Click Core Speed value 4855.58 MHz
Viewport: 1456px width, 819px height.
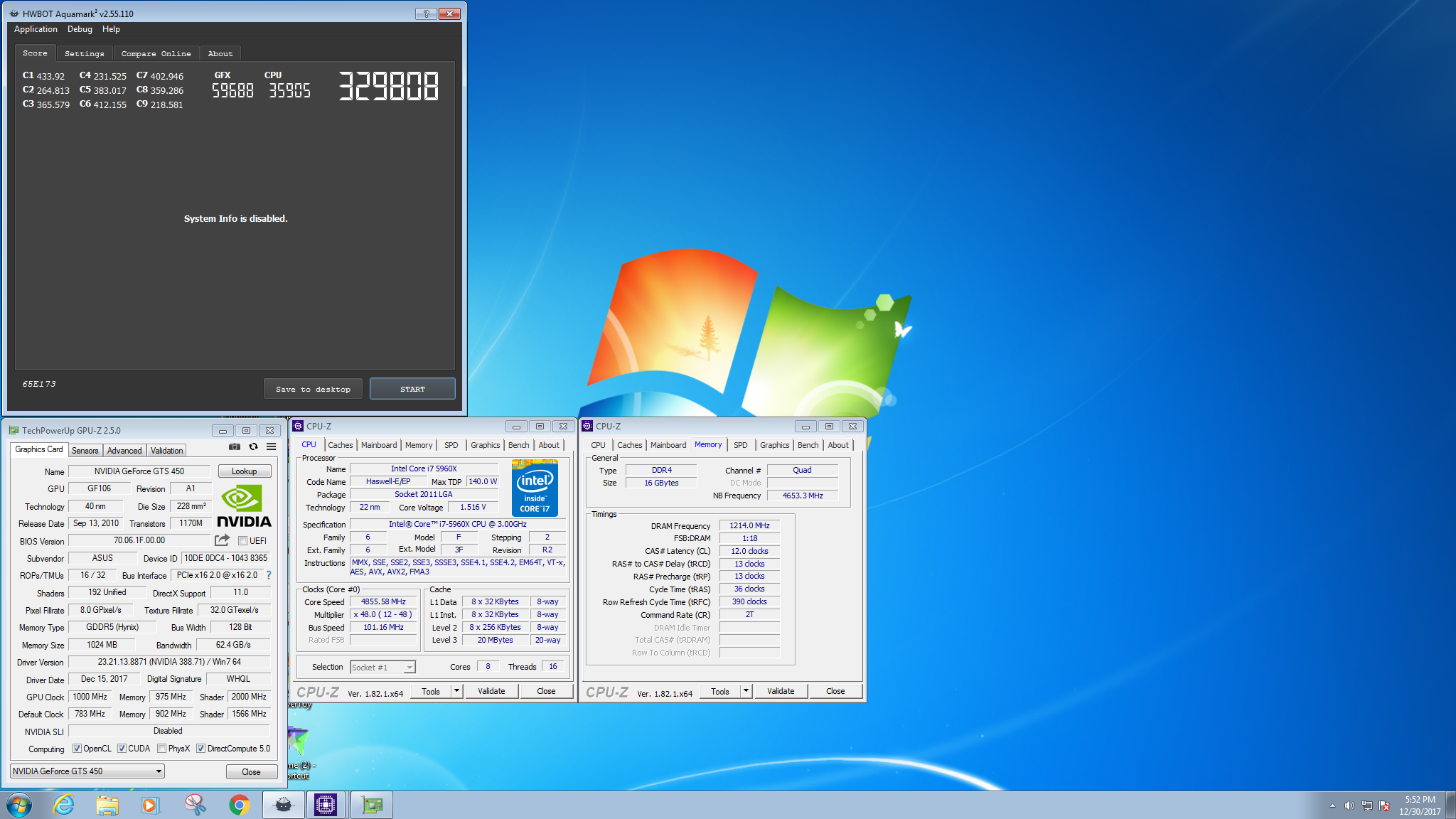pos(383,601)
